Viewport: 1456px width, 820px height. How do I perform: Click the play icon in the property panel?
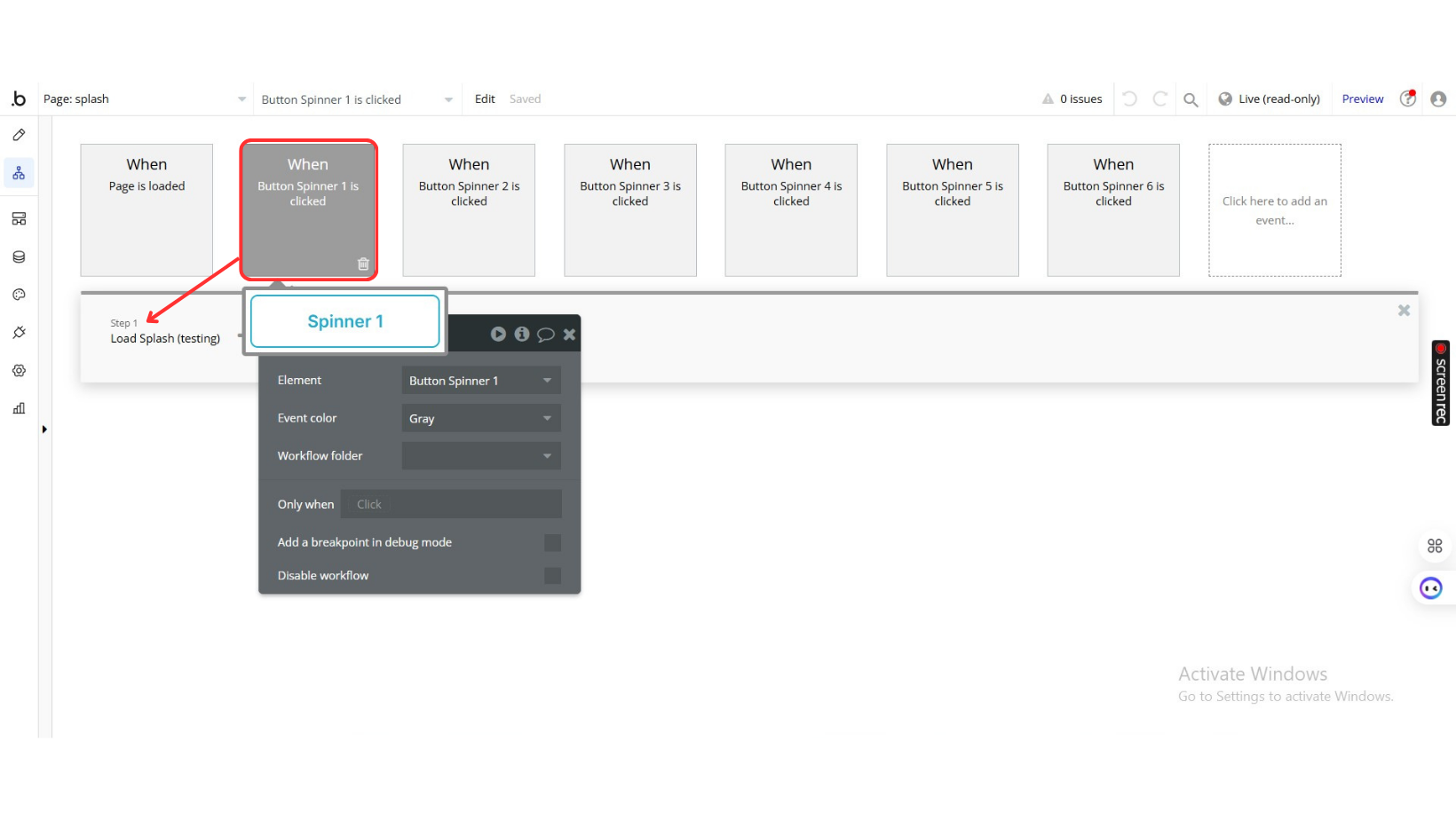pyautogui.click(x=498, y=334)
